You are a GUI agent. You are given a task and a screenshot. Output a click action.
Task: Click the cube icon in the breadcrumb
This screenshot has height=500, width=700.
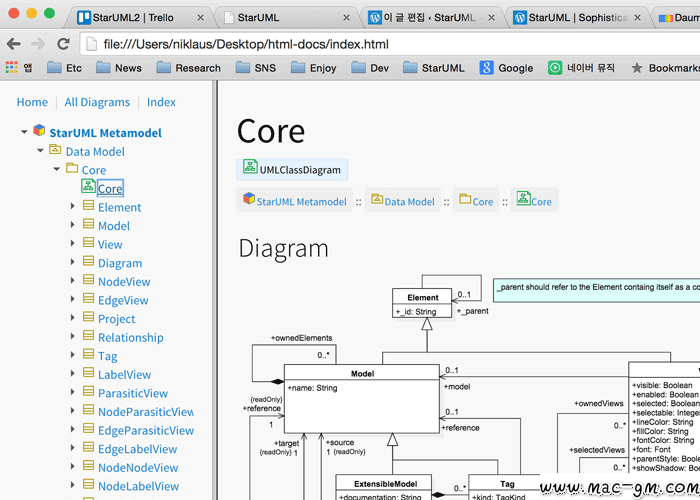point(249,198)
